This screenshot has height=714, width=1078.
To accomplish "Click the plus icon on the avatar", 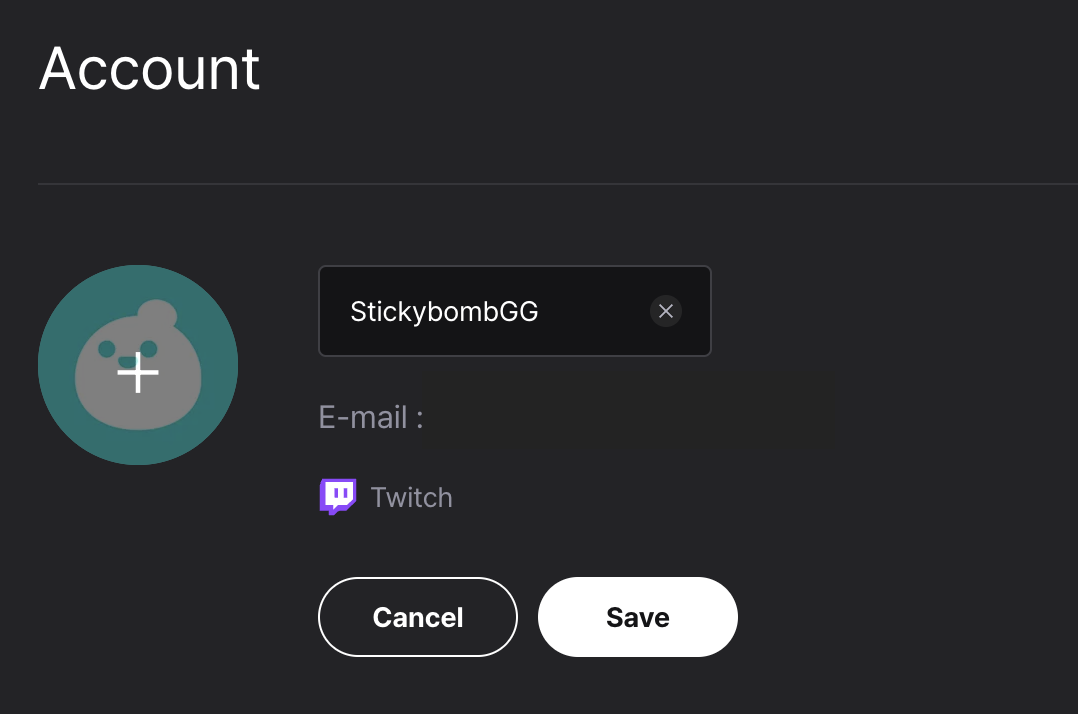I will pyautogui.click(x=138, y=372).
